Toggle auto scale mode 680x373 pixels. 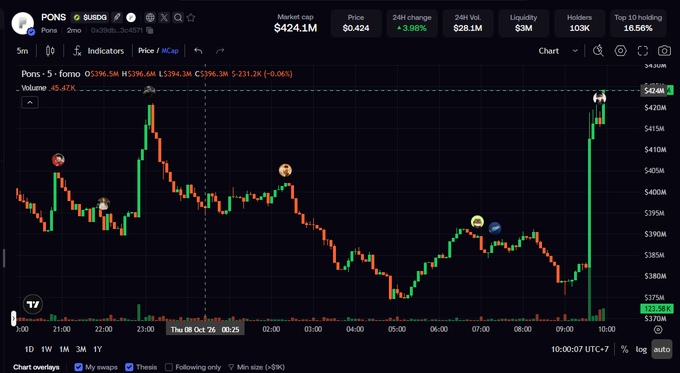[662, 349]
